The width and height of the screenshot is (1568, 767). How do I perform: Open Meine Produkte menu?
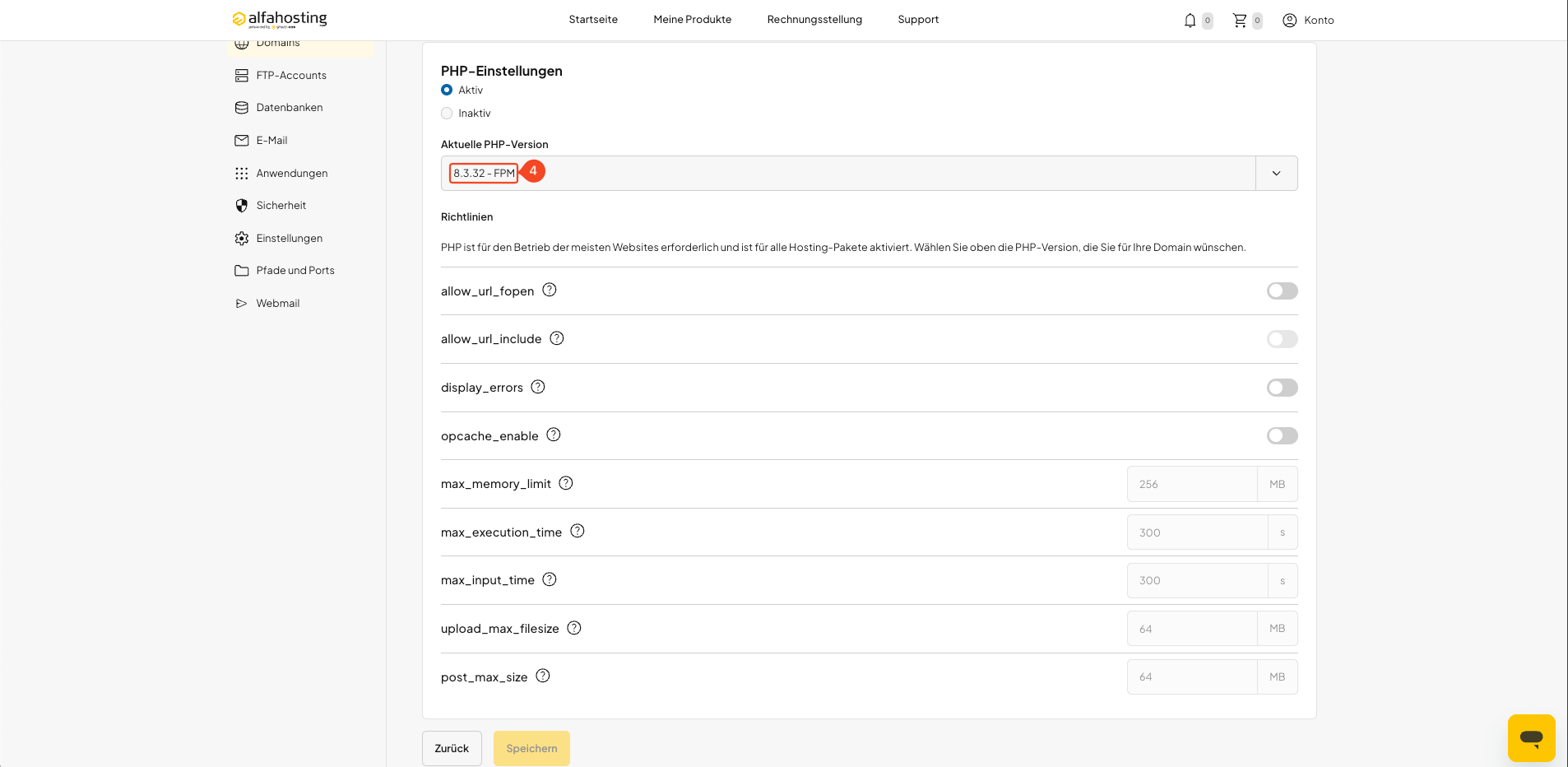coord(693,20)
